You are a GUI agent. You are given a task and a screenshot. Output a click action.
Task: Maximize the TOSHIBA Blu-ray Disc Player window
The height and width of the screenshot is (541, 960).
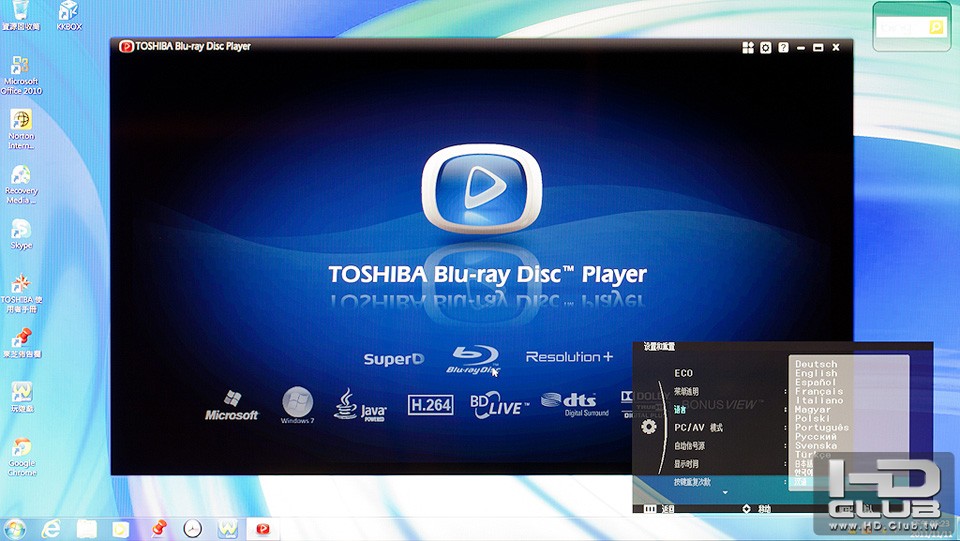[x=818, y=48]
